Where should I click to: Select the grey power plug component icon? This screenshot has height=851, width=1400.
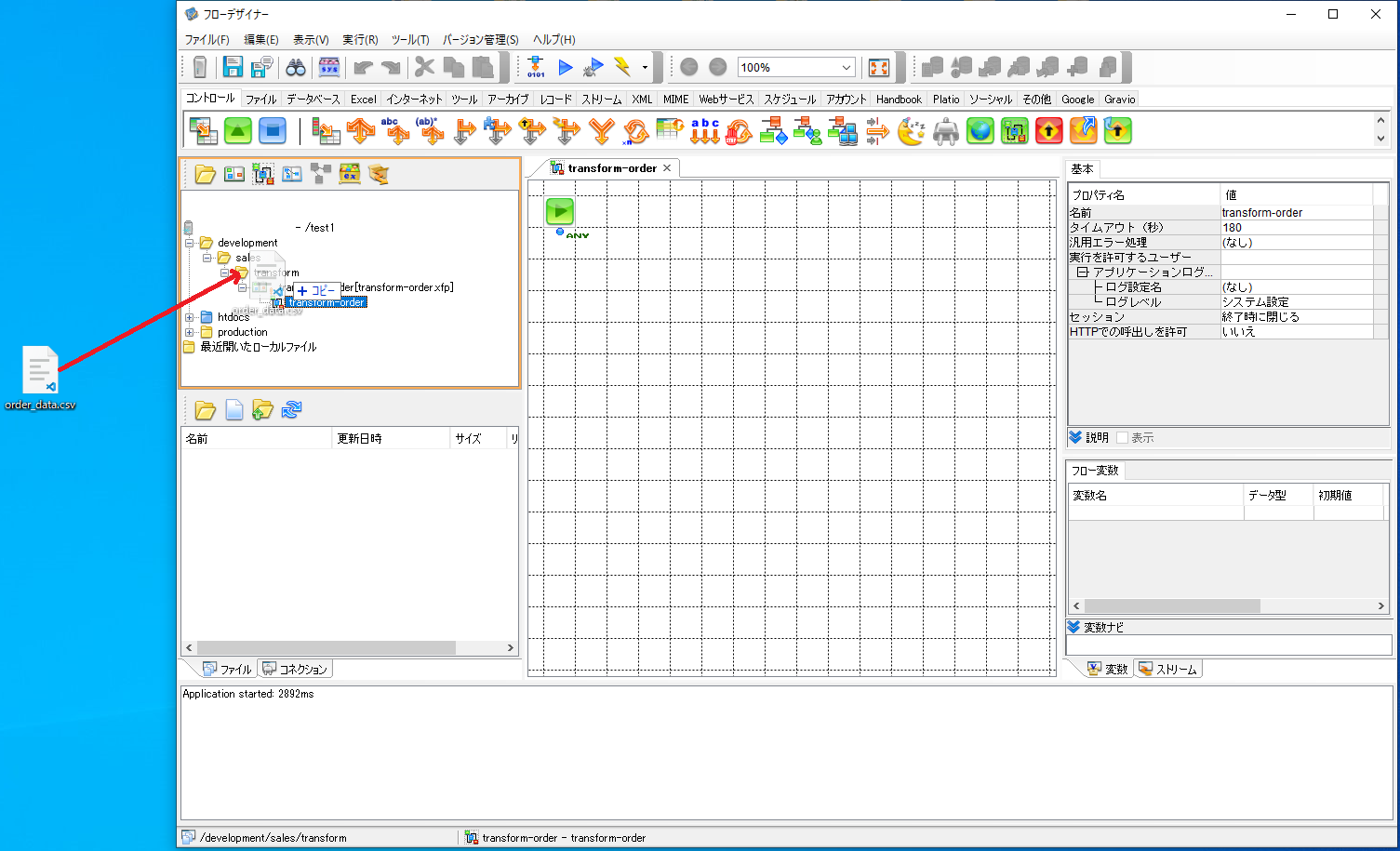tap(946, 131)
